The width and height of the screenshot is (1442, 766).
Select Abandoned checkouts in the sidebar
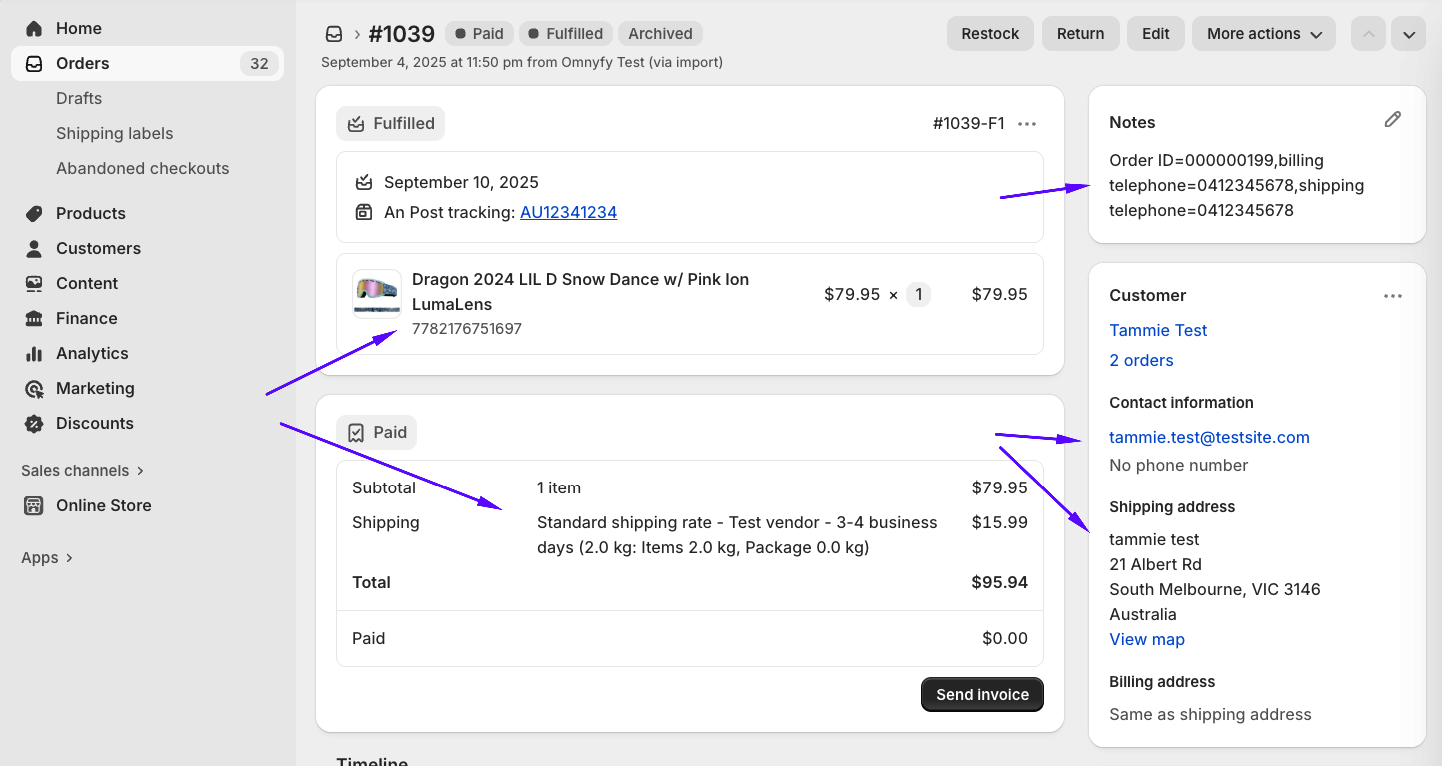click(x=142, y=168)
